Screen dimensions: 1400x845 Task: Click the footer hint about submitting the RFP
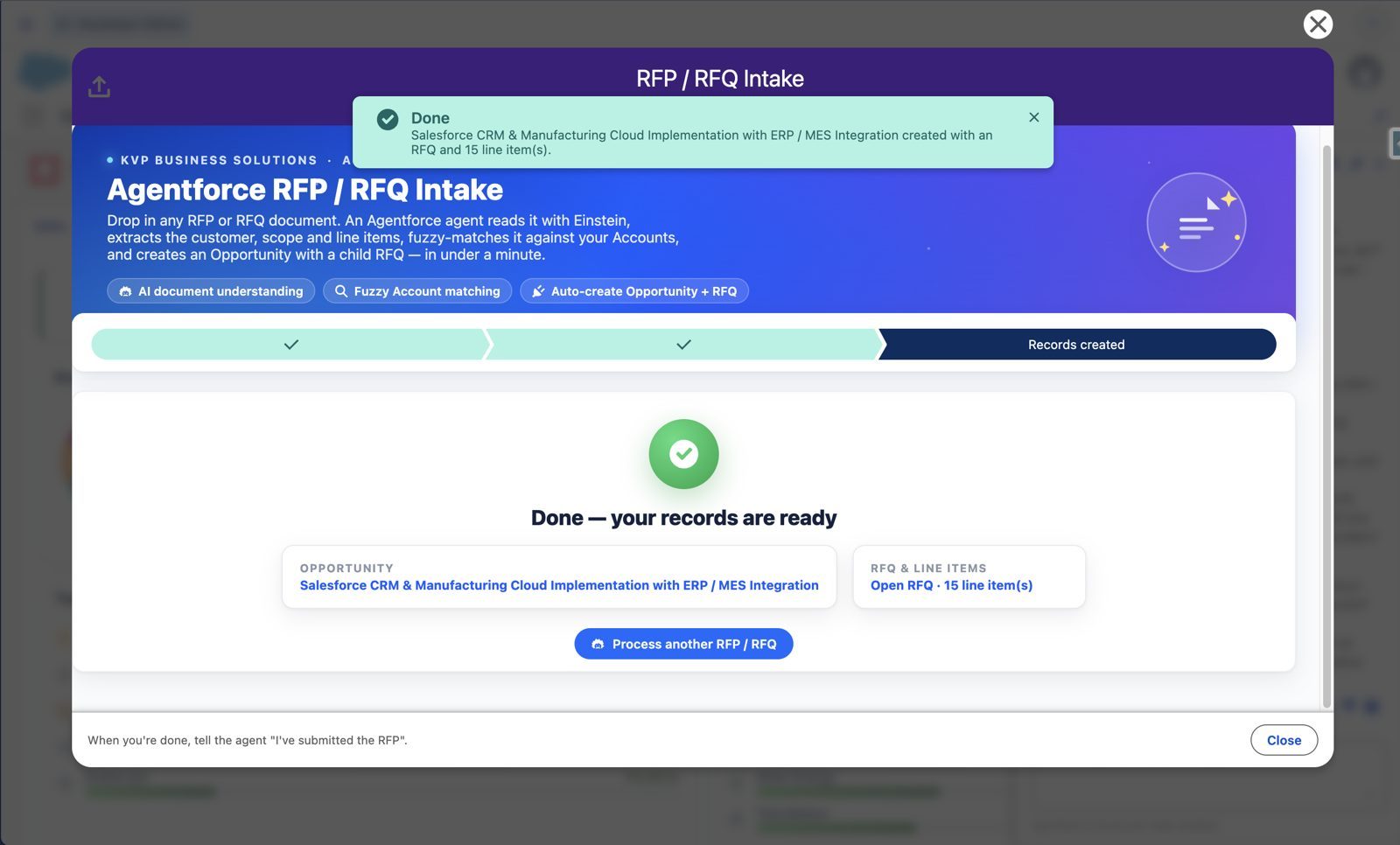[248, 740]
